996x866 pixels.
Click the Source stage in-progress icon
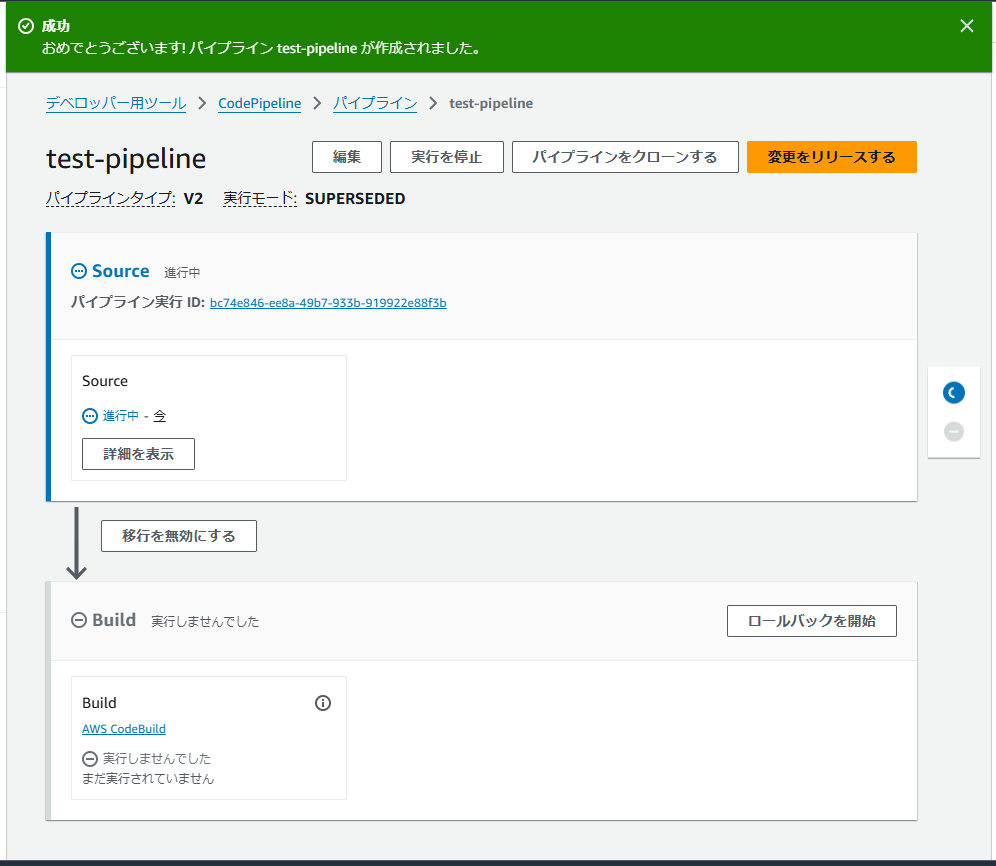coord(79,271)
